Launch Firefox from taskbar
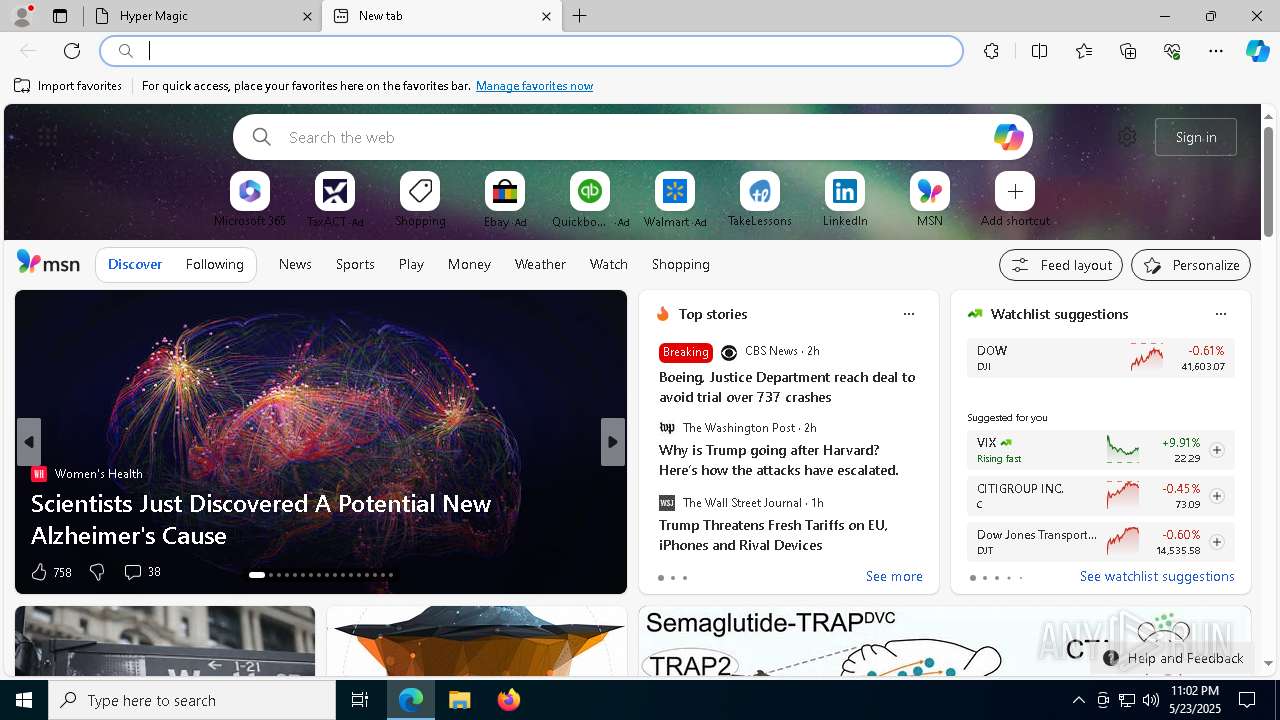This screenshot has height=720, width=1280. click(x=508, y=700)
